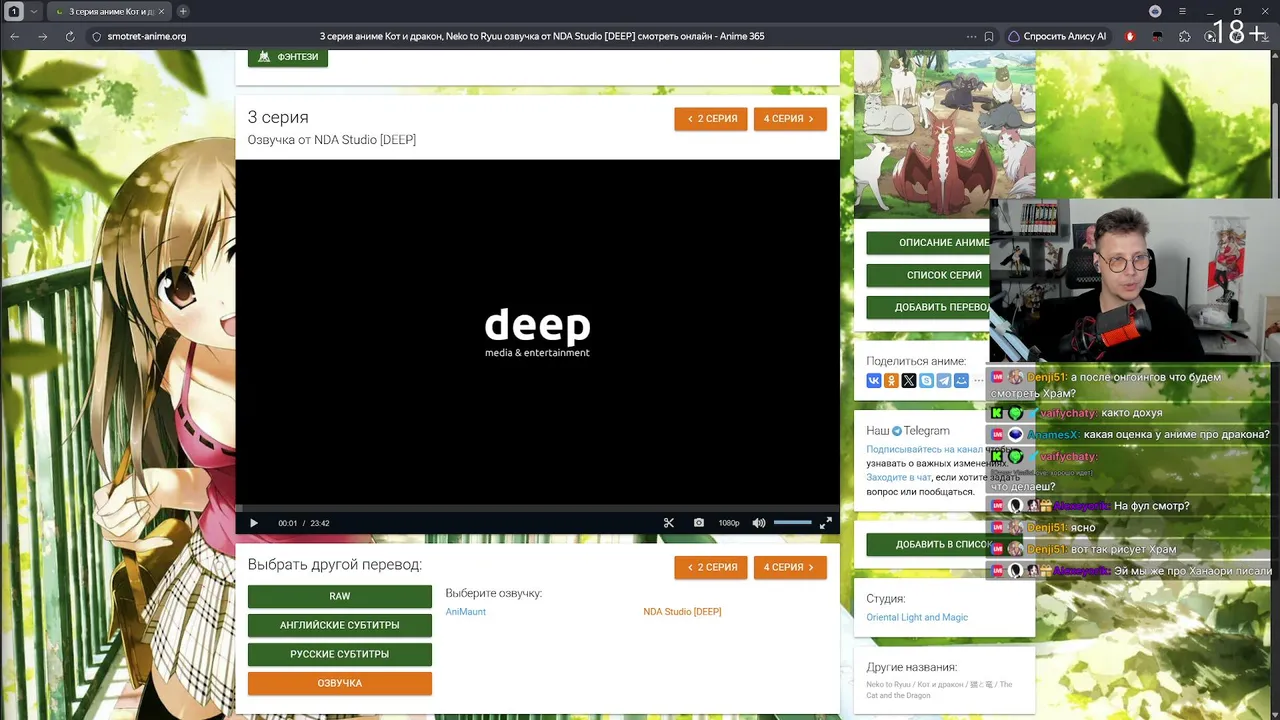The height and width of the screenshot is (720, 1280).
Task: Click the 3 серия heading text
Action: pyautogui.click(x=278, y=117)
